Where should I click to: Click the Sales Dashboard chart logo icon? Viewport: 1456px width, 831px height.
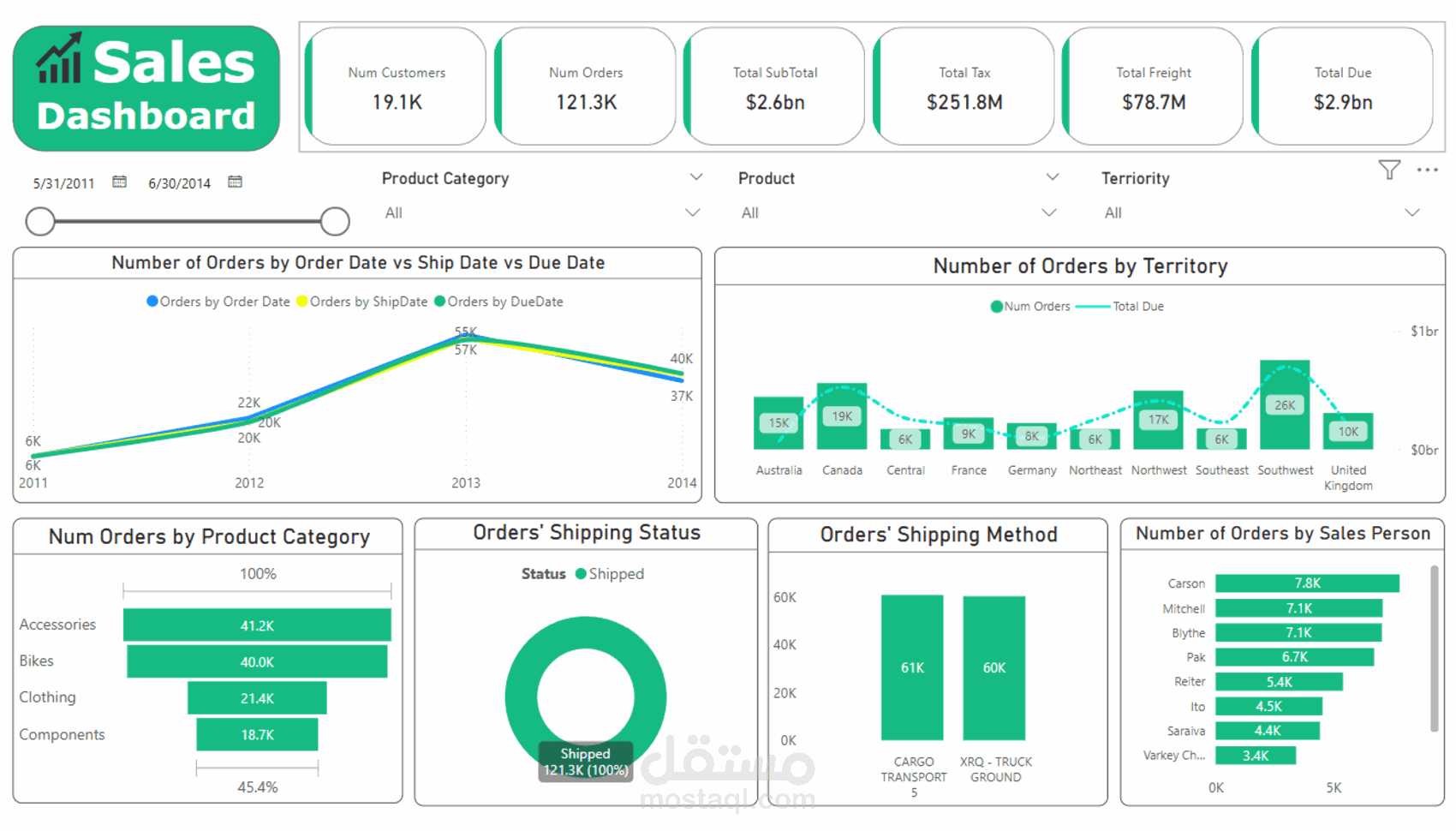[60, 58]
